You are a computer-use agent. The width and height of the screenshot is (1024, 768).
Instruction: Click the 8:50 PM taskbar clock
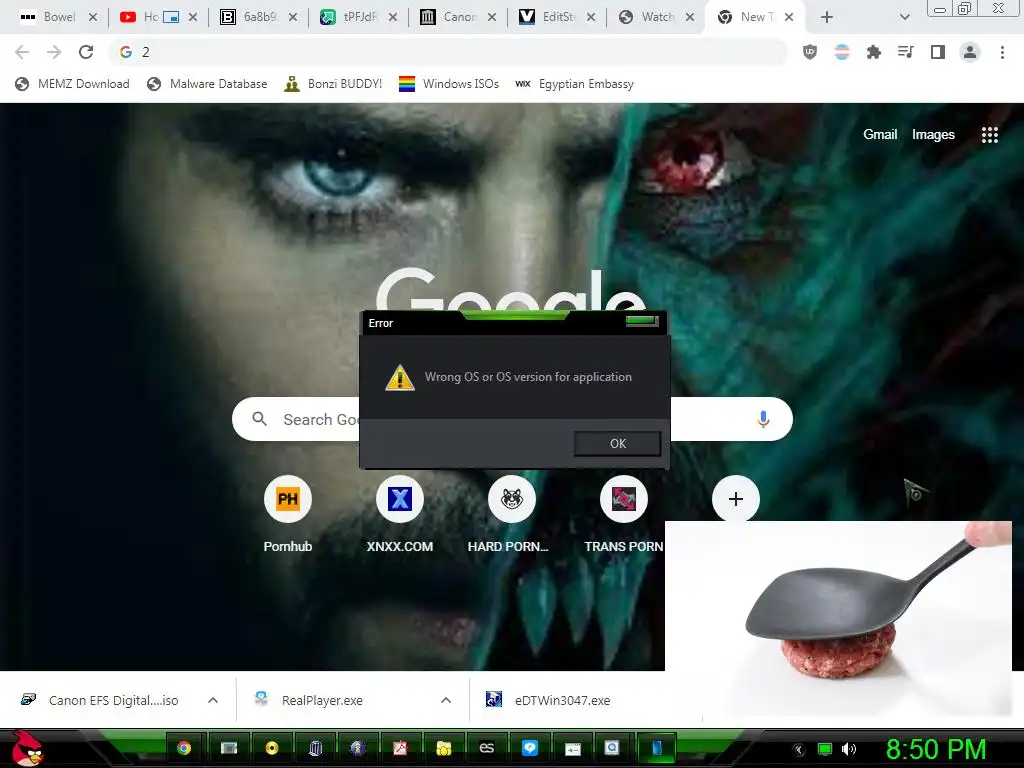point(936,749)
